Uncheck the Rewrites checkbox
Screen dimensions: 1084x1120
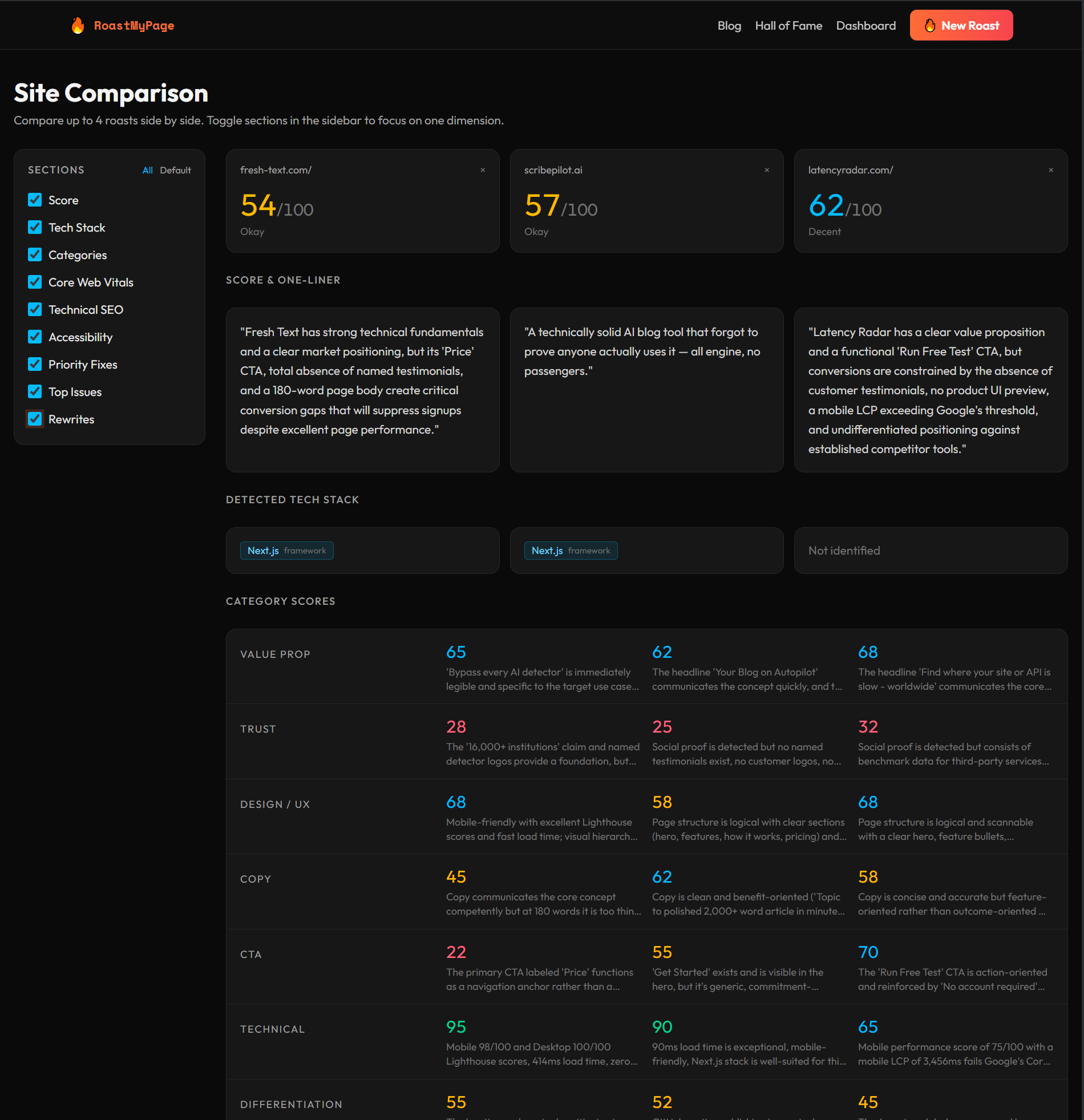click(35, 419)
